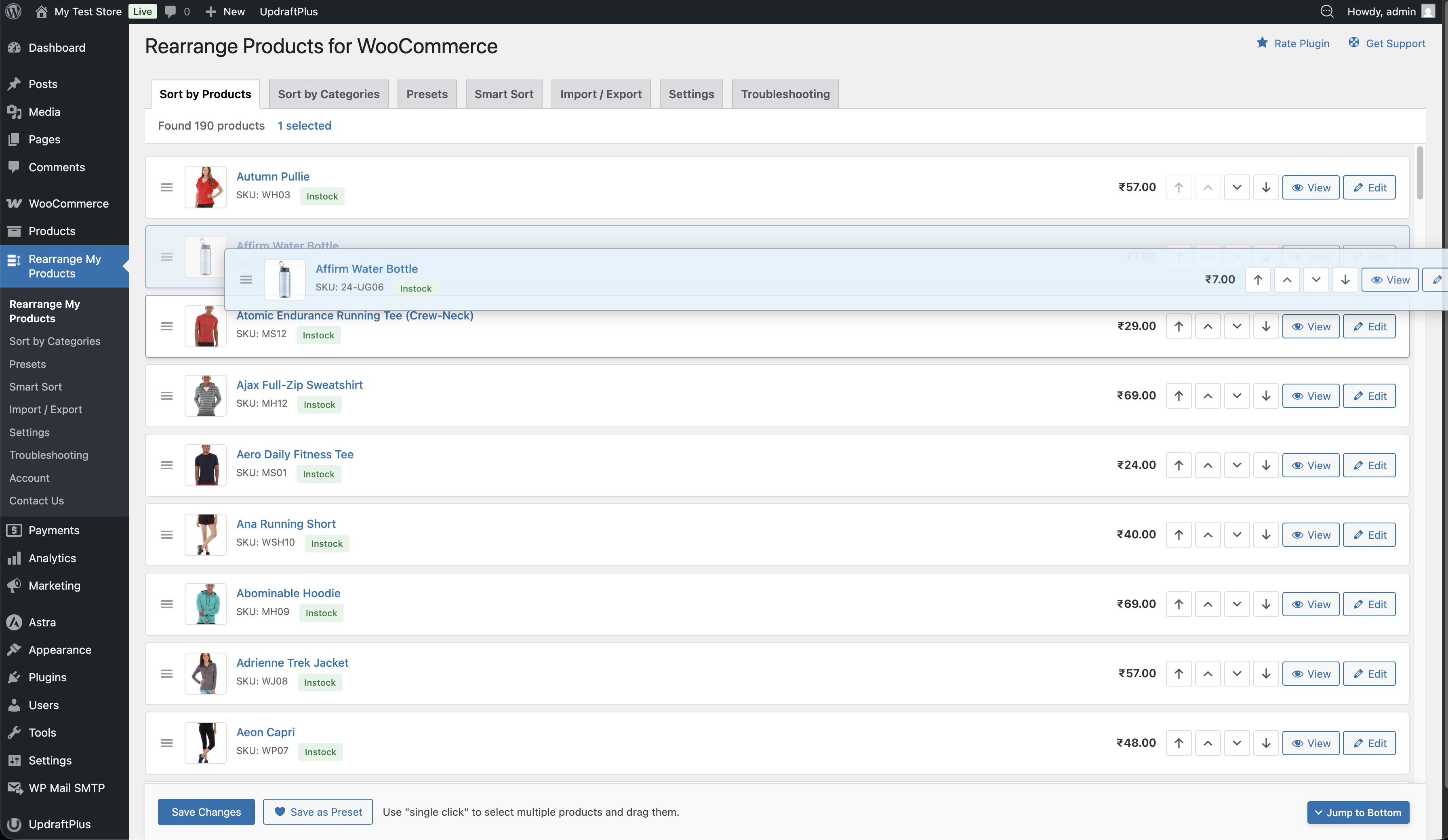The height and width of the screenshot is (840, 1448).
Task: Click the Rate Plugin star icon
Action: coord(1262,42)
